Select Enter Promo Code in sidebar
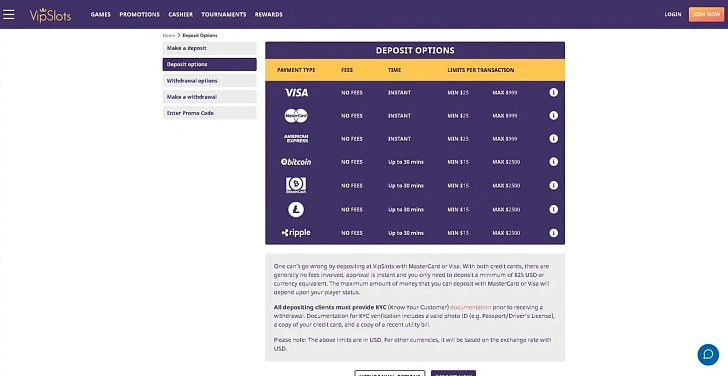Screen dimensions: 728x376 click(209, 113)
